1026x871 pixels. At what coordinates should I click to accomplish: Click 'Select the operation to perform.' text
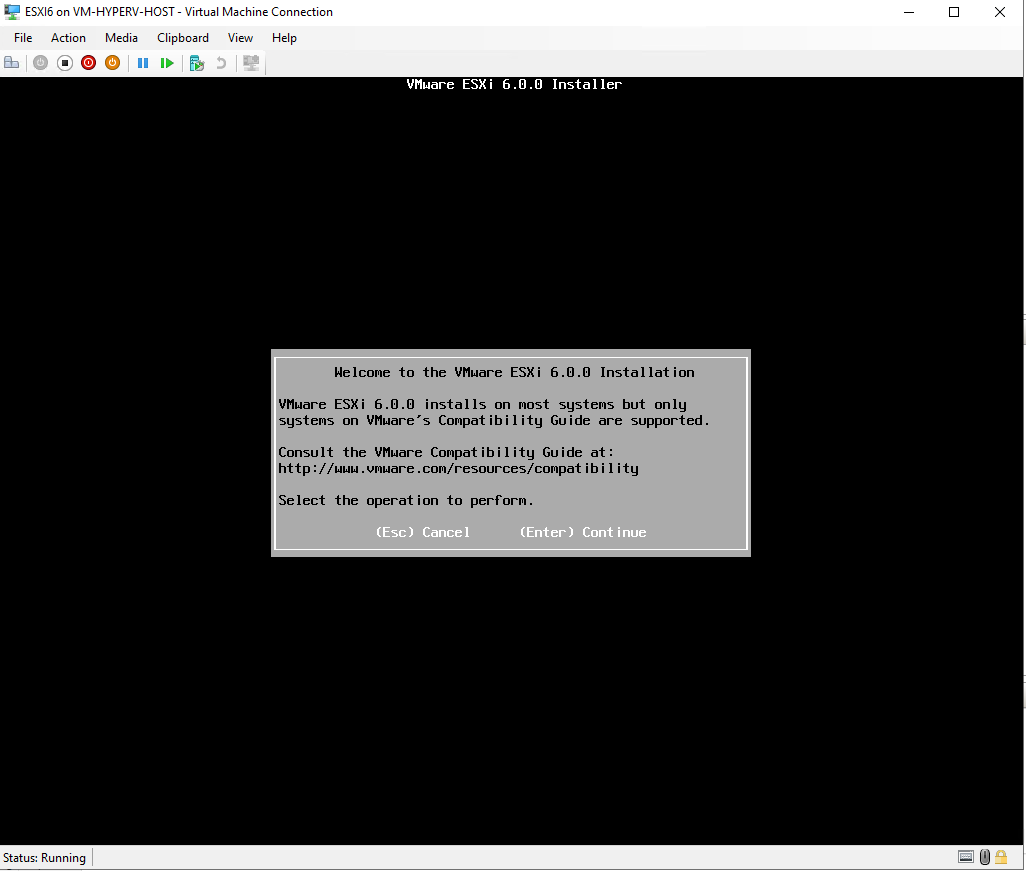(x=406, y=501)
